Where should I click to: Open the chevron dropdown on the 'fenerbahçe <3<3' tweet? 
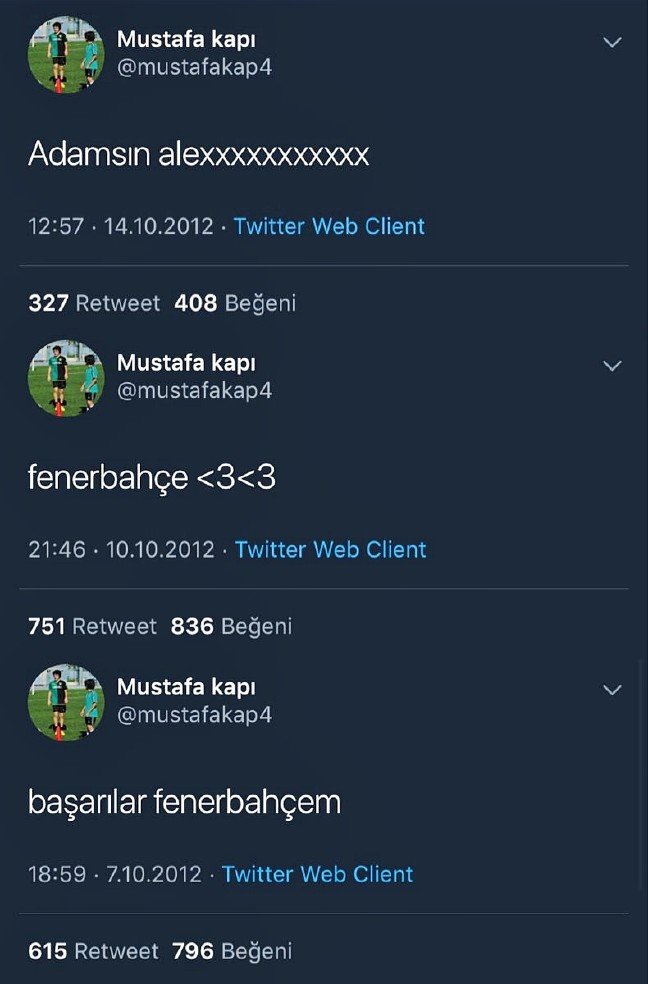(x=612, y=366)
